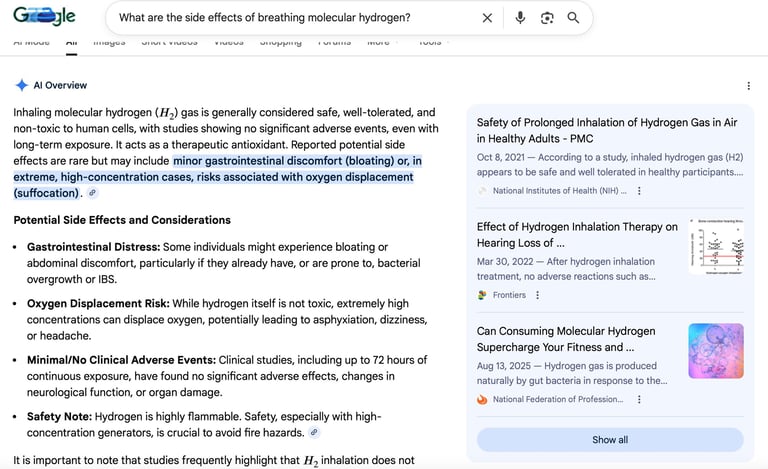This screenshot has width=768, height=469.
Task: Open the three-dot menu beside National Federation of Profession...
Action: (x=639, y=399)
